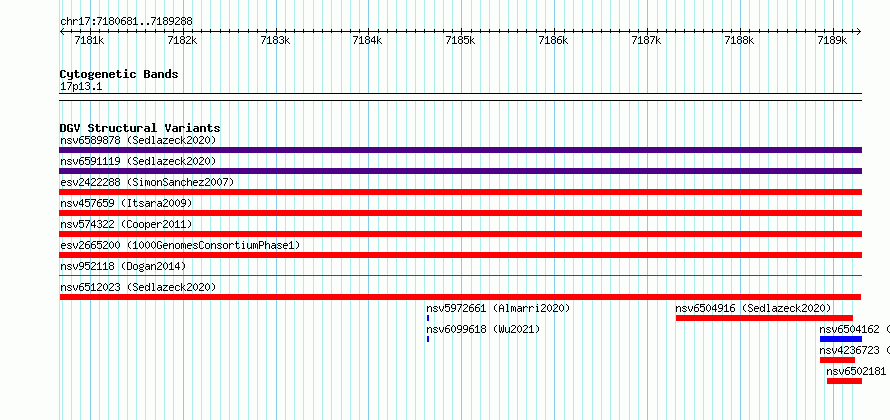Open variant nsv6504916 (Sedlazeck2020) label
The image size is (890, 420).
click(x=753, y=308)
